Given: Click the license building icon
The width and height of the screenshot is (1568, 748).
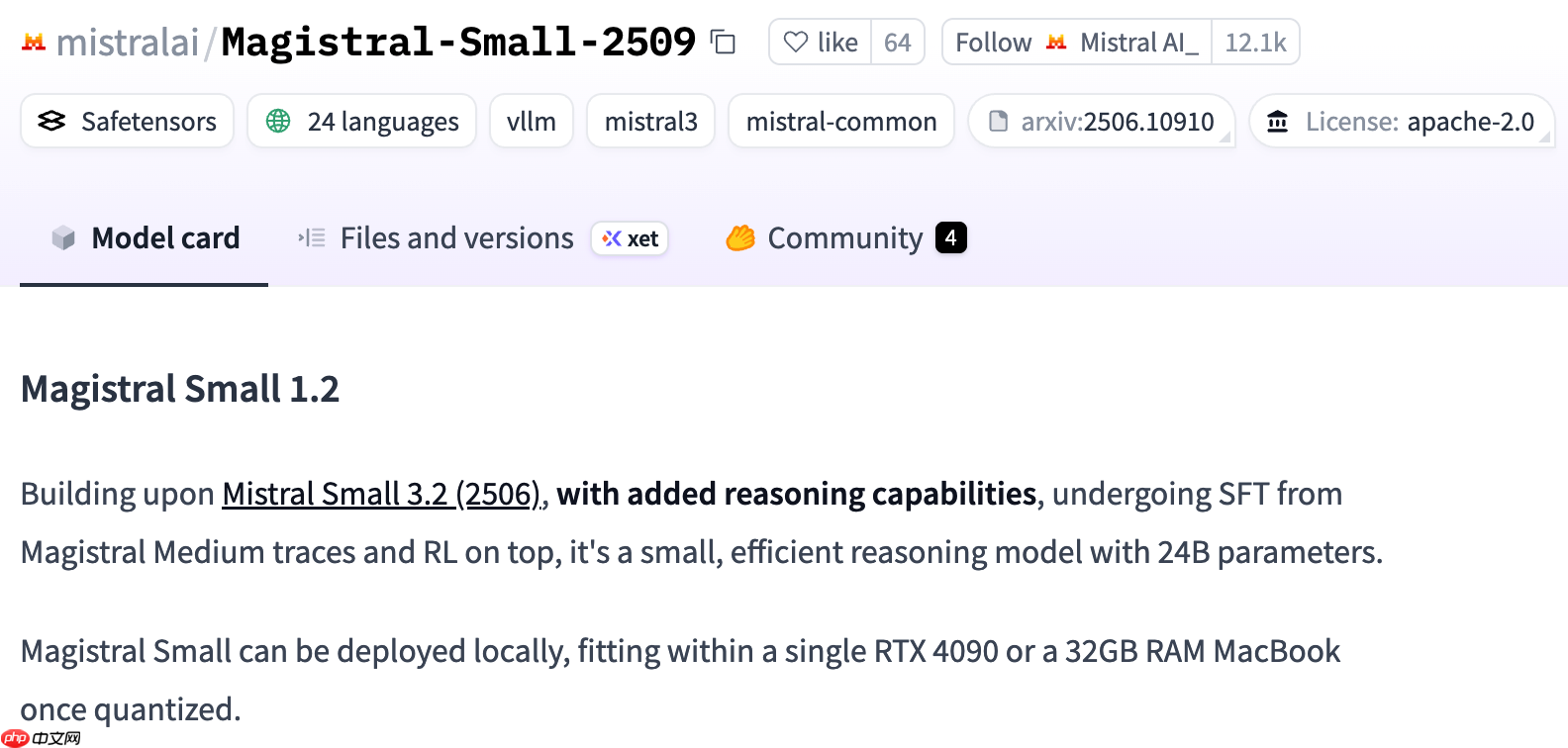Looking at the screenshot, I should click(x=1278, y=121).
